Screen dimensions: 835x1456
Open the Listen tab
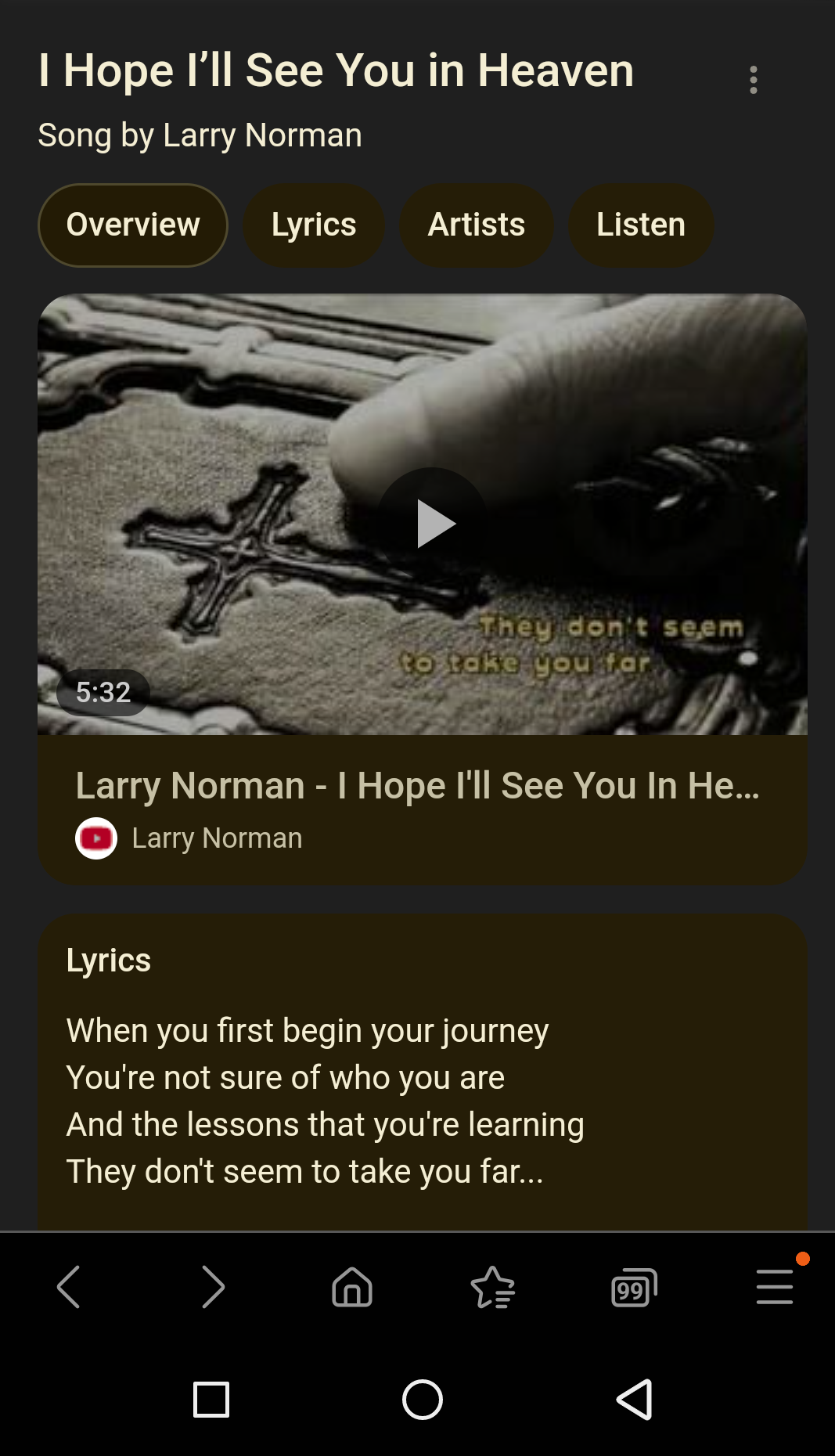tap(641, 225)
